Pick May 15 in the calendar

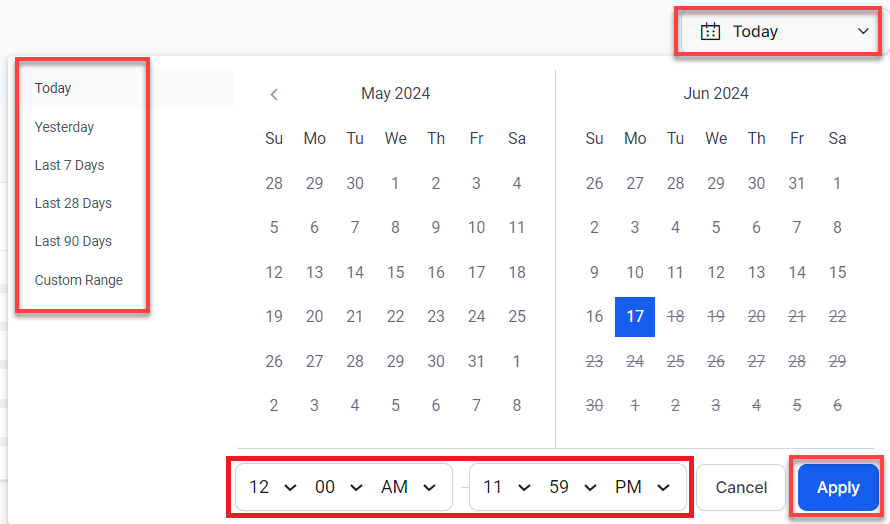click(x=396, y=272)
